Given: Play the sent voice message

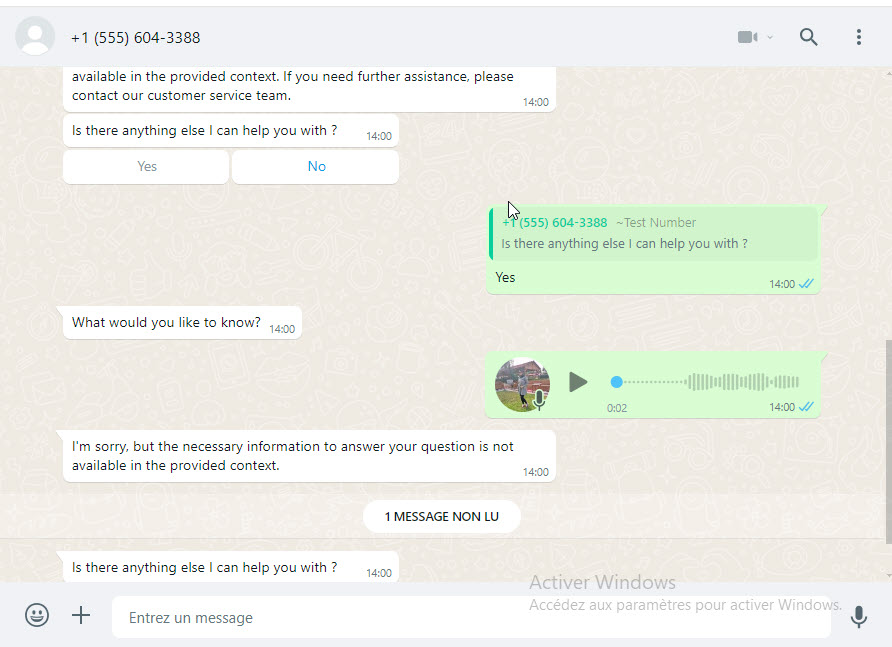Looking at the screenshot, I should click(578, 382).
